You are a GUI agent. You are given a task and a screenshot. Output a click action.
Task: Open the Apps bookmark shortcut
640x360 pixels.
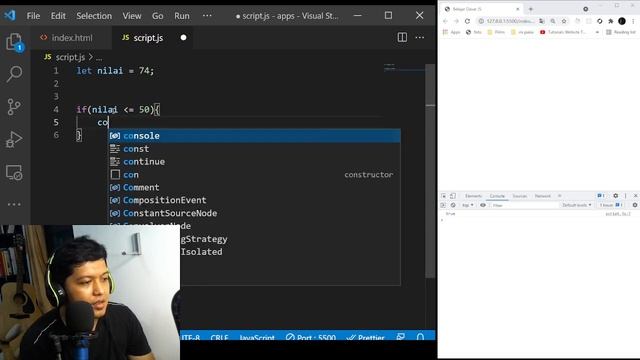tap(452, 32)
